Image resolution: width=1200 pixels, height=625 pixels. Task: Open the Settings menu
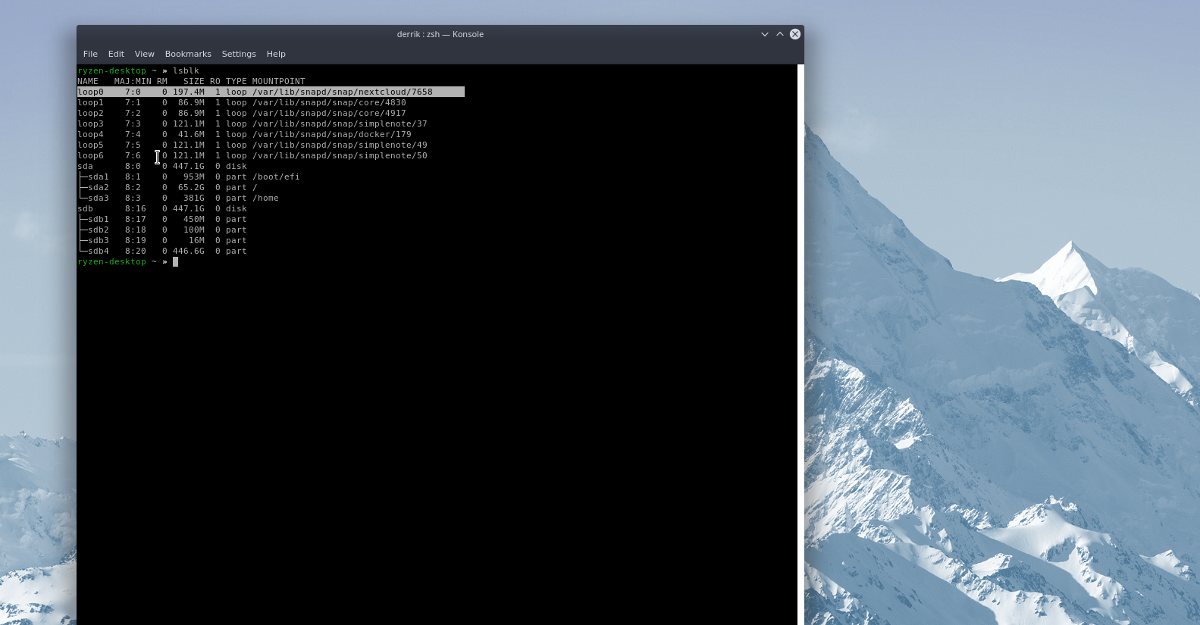(238, 54)
